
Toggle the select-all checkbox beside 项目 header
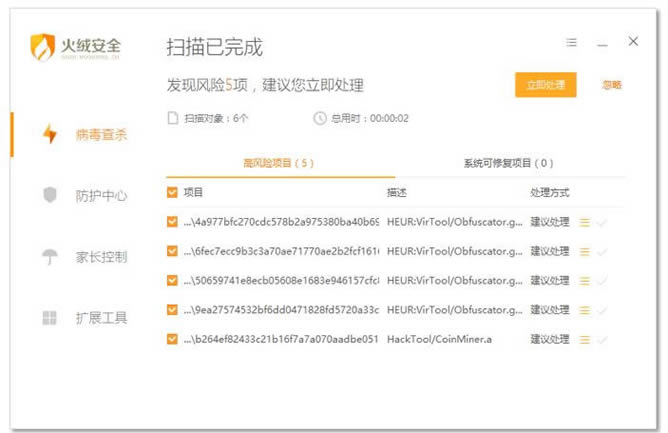172,192
